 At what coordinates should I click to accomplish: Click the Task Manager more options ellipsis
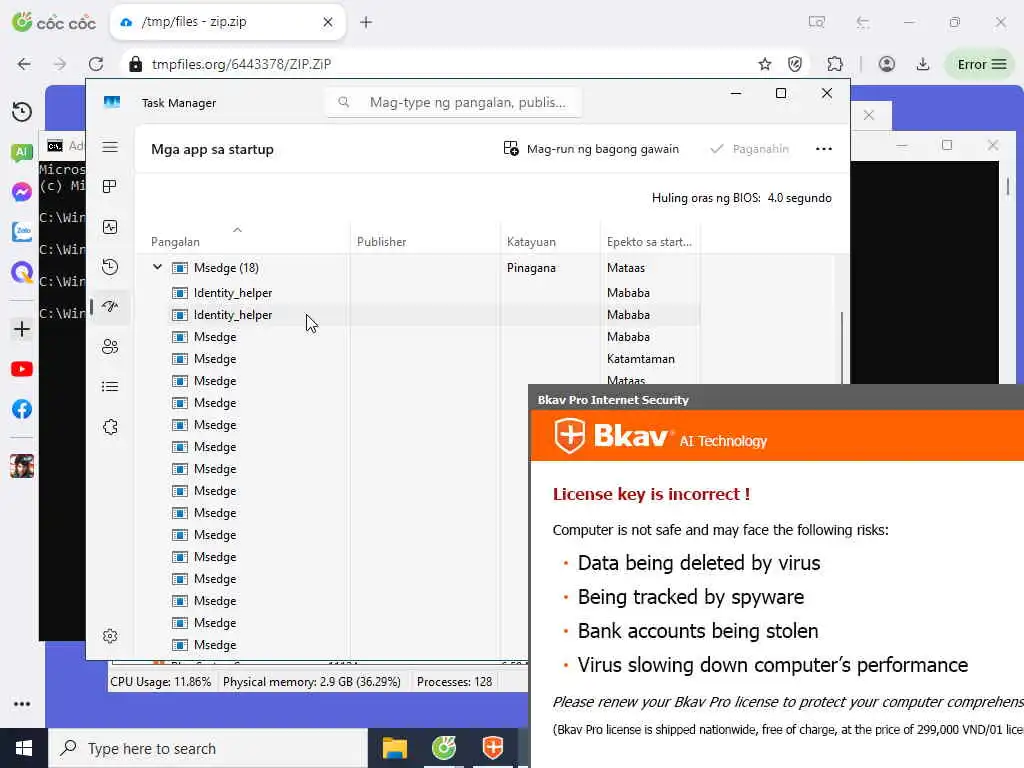tap(824, 149)
